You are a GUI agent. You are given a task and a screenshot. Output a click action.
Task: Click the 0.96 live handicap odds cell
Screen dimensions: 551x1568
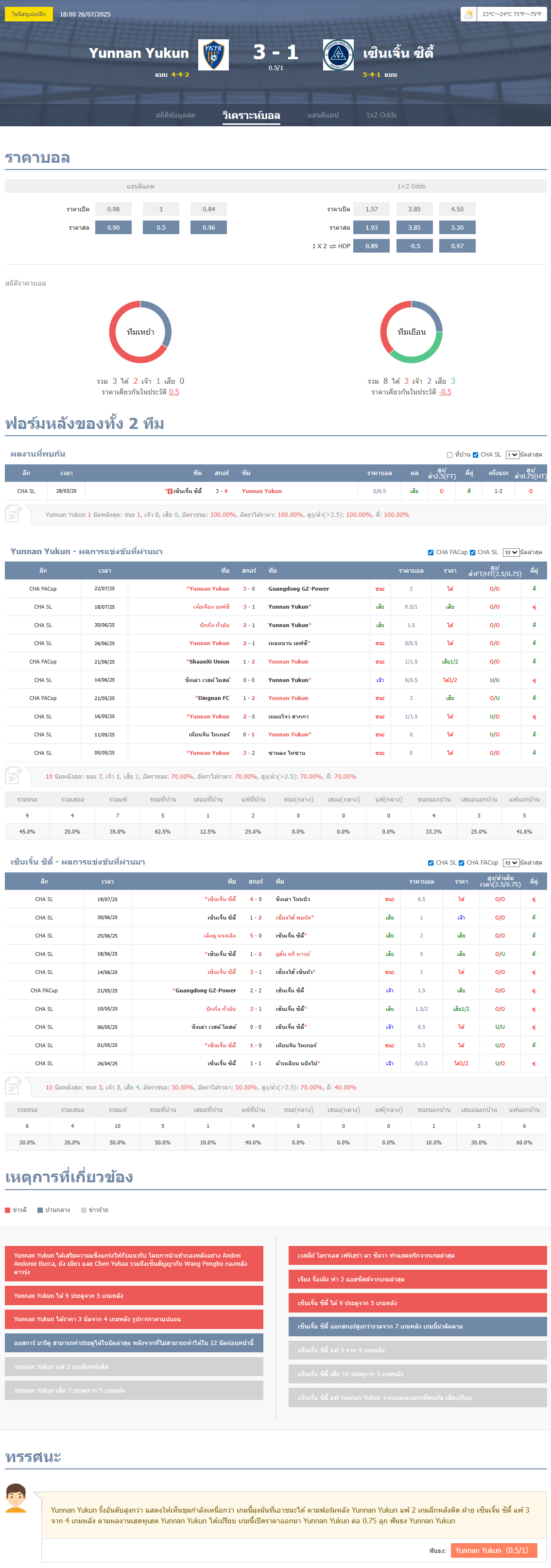pyautogui.click(x=209, y=228)
